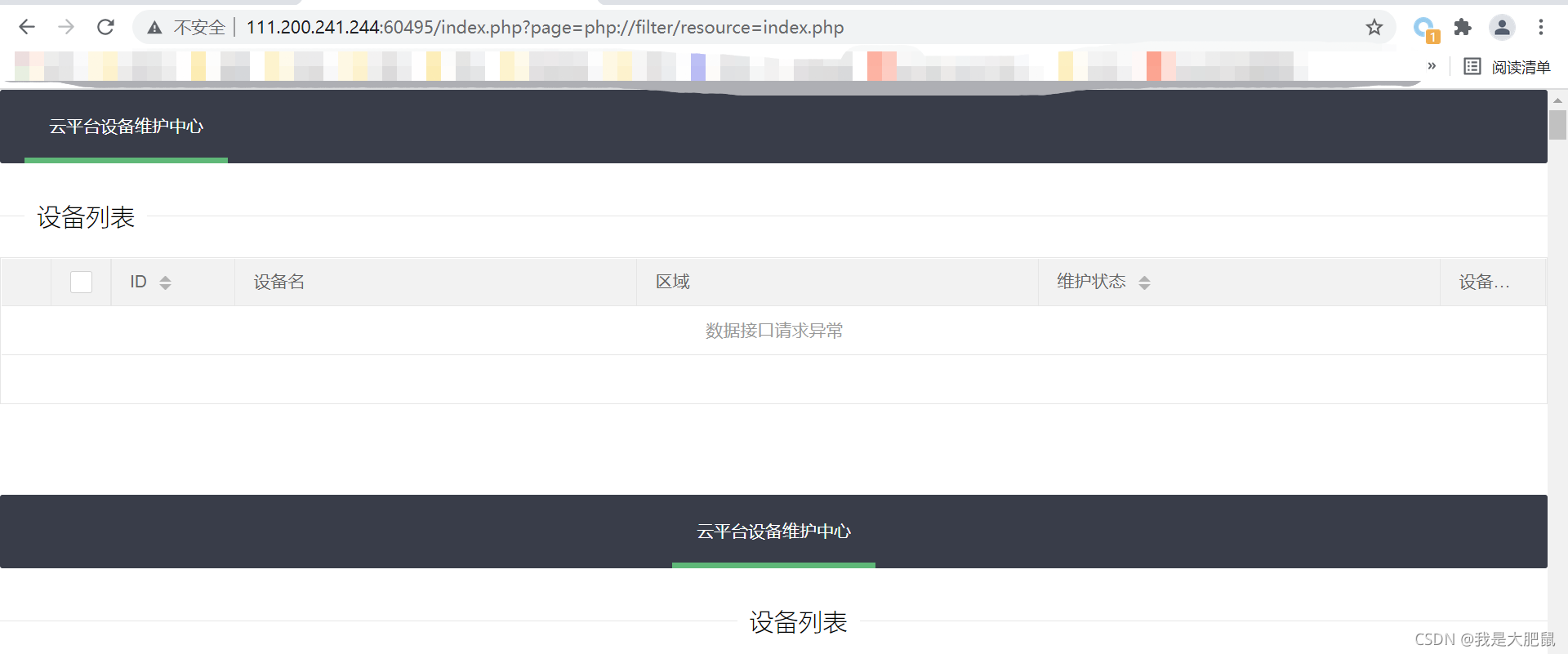This screenshot has height=654, width=1568.
Task: Select the lower centered 云平台设备维护中心 tab
Action: (773, 532)
